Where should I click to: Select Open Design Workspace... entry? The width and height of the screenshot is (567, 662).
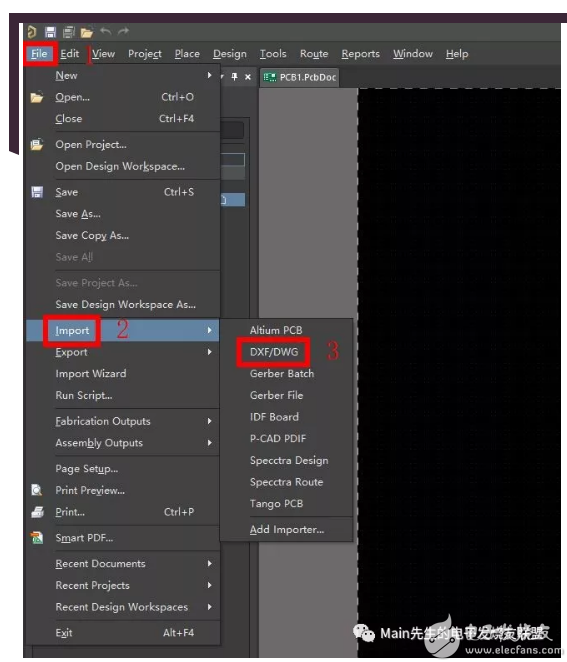pos(123,166)
